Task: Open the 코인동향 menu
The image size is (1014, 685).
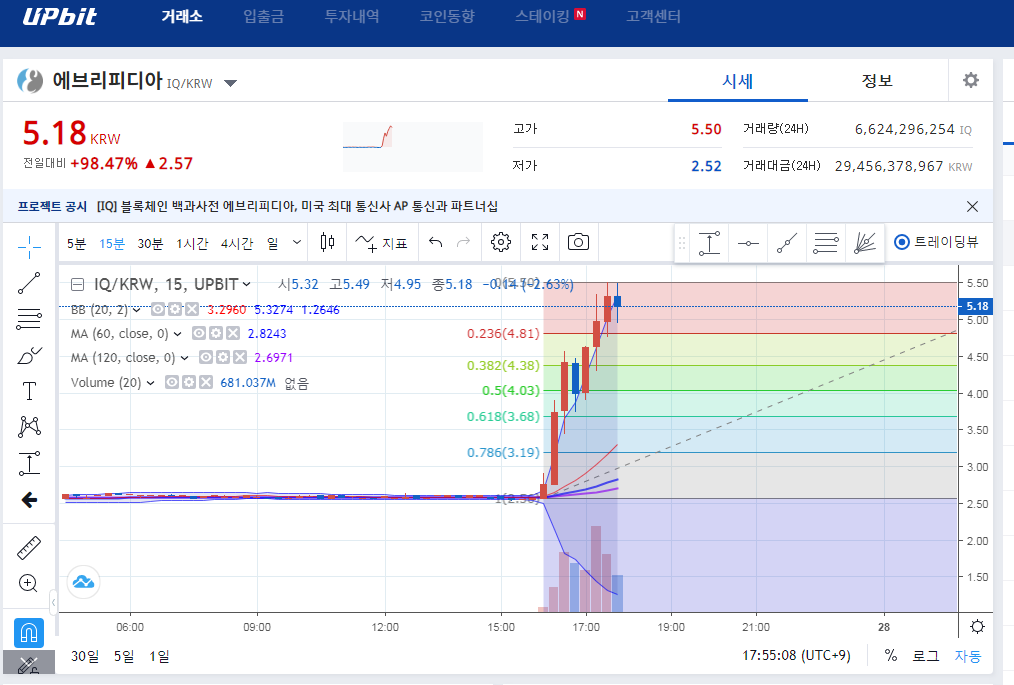Action: coord(448,16)
